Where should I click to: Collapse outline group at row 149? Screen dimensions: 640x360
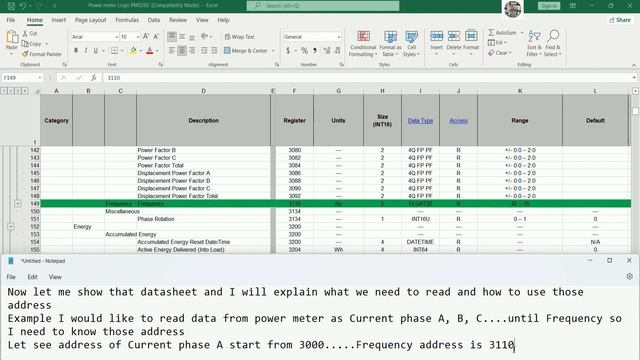pyautogui.click(x=18, y=204)
